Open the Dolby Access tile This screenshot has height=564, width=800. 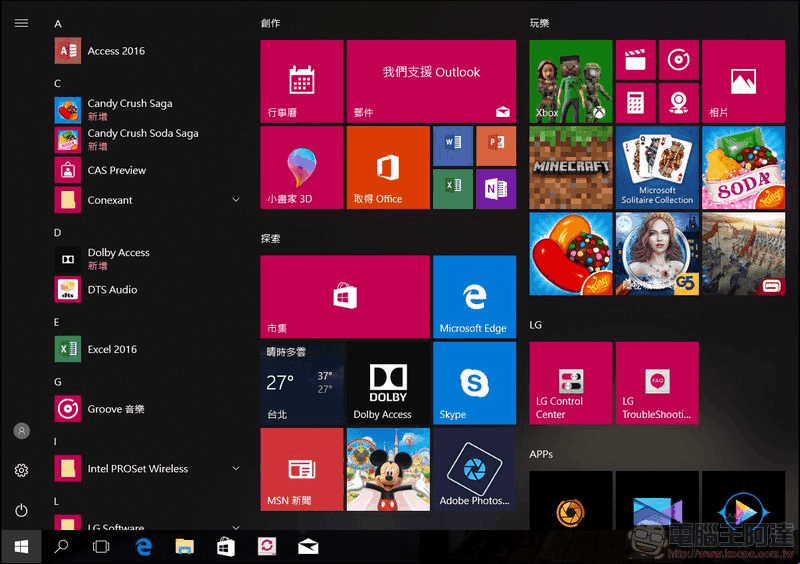pyautogui.click(x=388, y=383)
